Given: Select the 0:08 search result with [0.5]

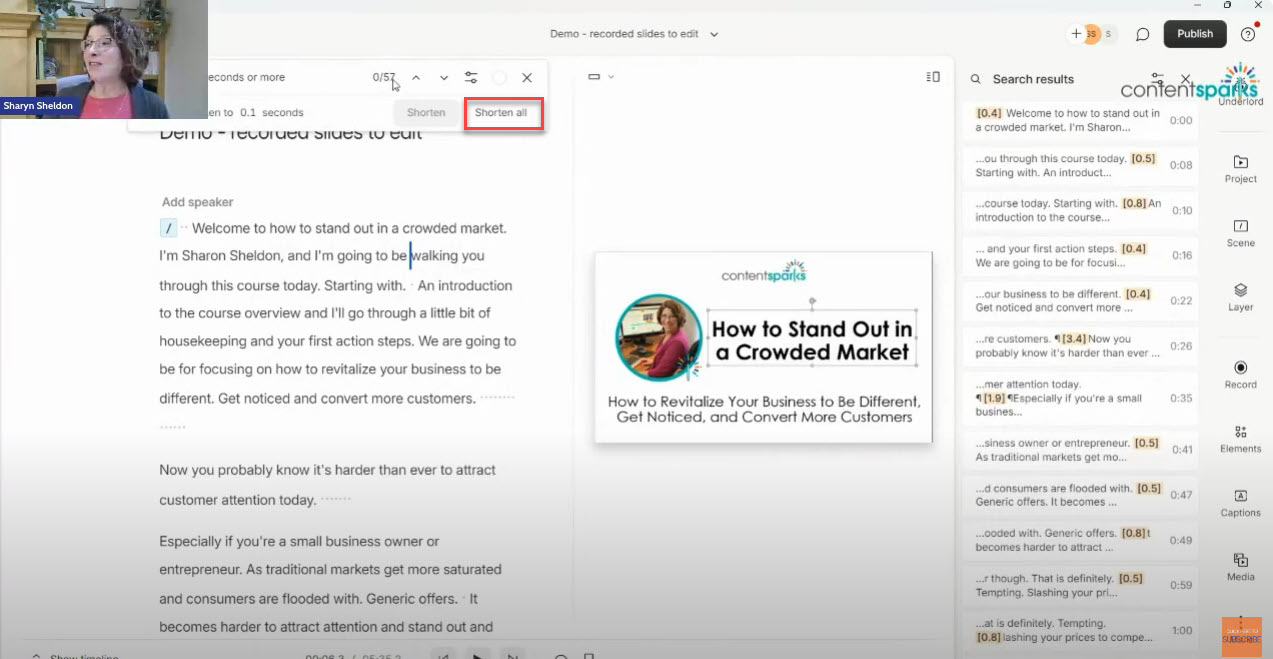Looking at the screenshot, I should [1080, 166].
